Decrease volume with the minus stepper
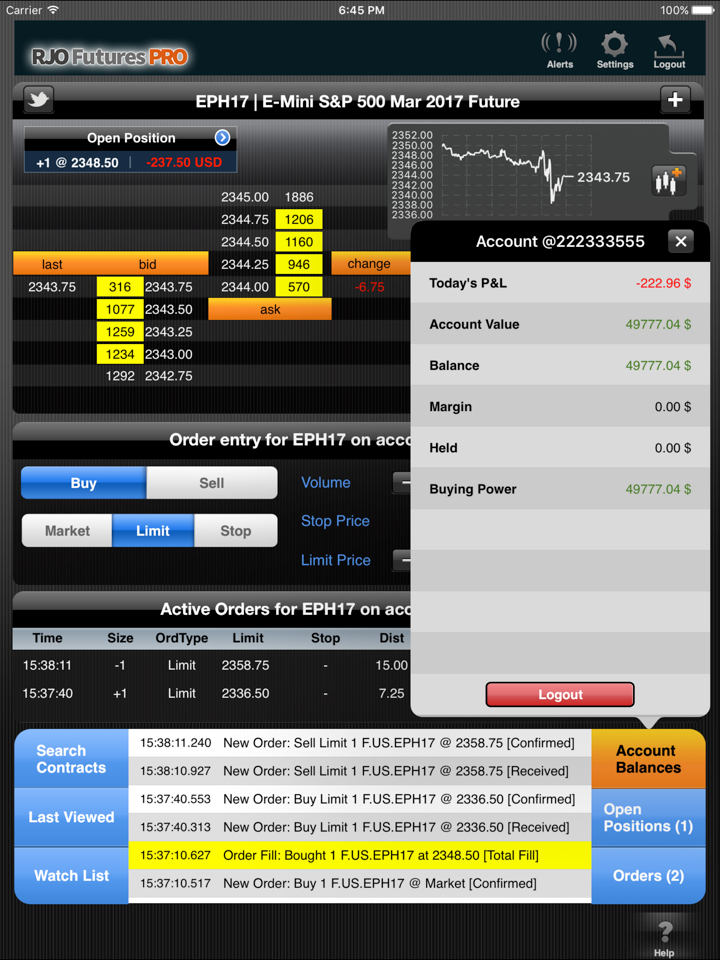720x960 pixels. tap(403, 483)
